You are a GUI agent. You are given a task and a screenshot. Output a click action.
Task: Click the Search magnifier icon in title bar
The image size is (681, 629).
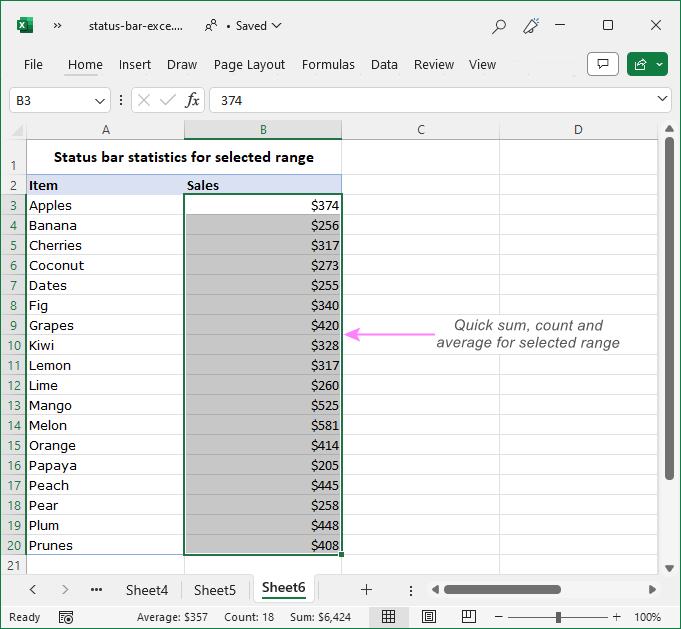coord(499,26)
